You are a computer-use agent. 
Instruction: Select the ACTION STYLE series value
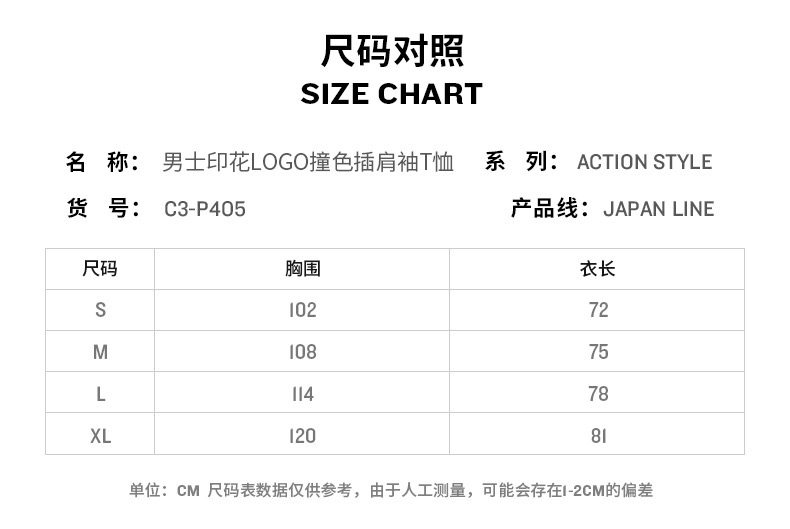(x=644, y=162)
